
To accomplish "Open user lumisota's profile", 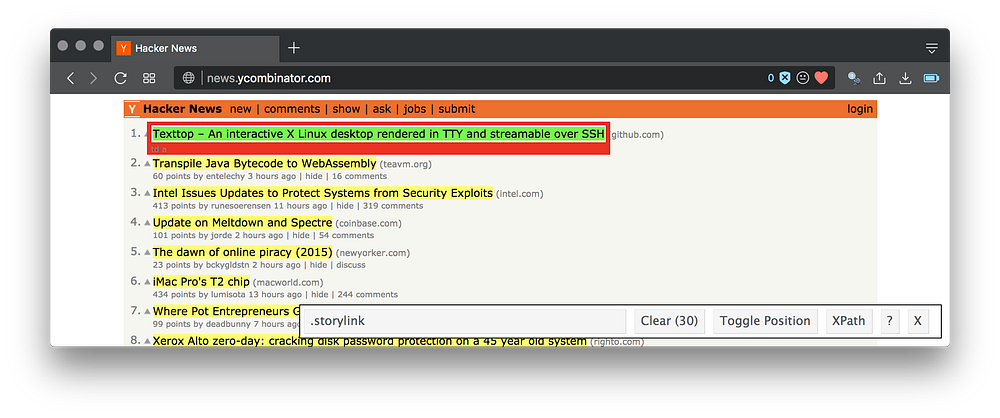I will [228, 295].
